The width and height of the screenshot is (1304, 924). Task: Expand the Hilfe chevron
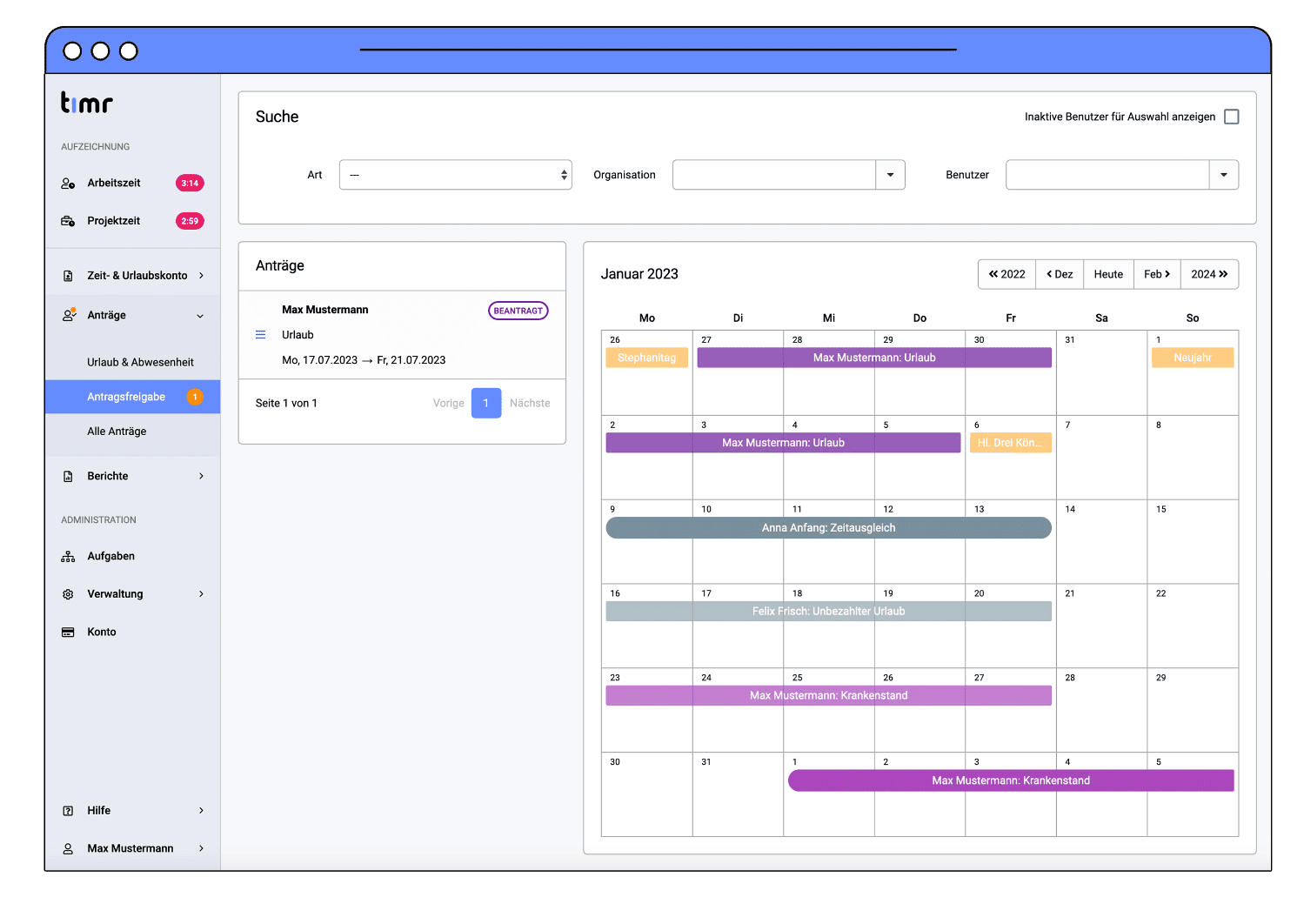click(x=201, y=811)
